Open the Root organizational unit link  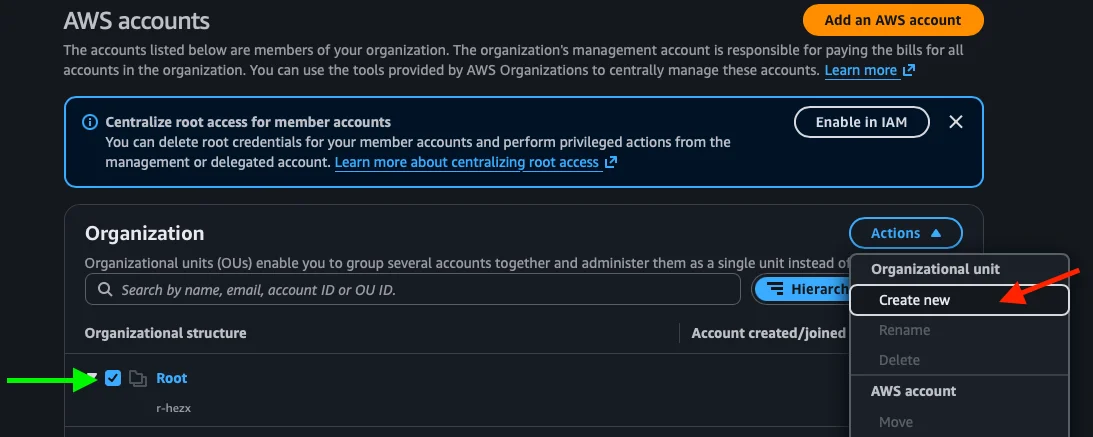(x=171, y=378)
